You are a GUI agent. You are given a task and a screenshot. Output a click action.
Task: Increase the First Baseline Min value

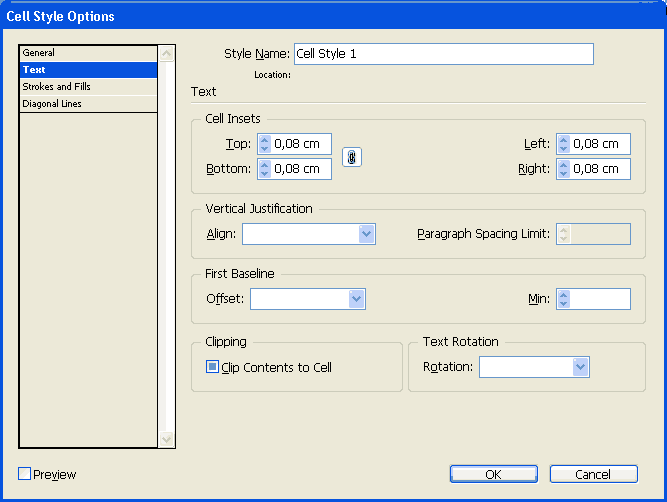tap(564, 294)
